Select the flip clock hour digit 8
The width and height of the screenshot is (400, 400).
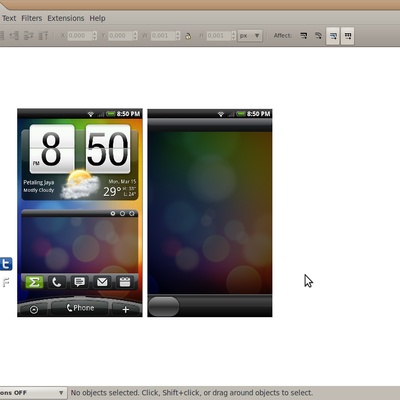[x=52, y=149]
